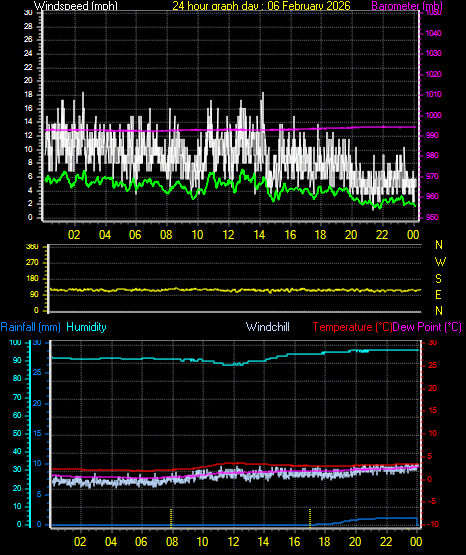Image resolution: width=466 pixels, height=555 pixels.
Task: Click the 14 hour label under windspeed chart
Action: pyautogui.click(x=259, y=235)
